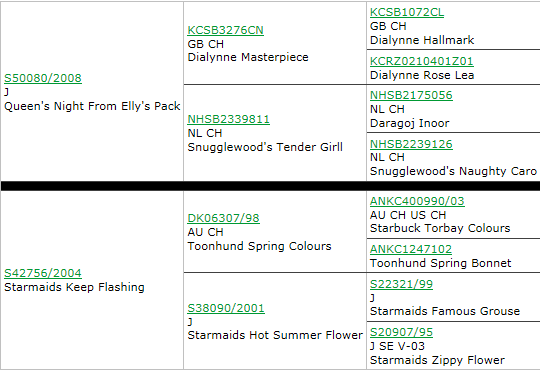Open S38090/2001 link for Hot Summer Flower
540x370 pixels.
click(226, 308)
